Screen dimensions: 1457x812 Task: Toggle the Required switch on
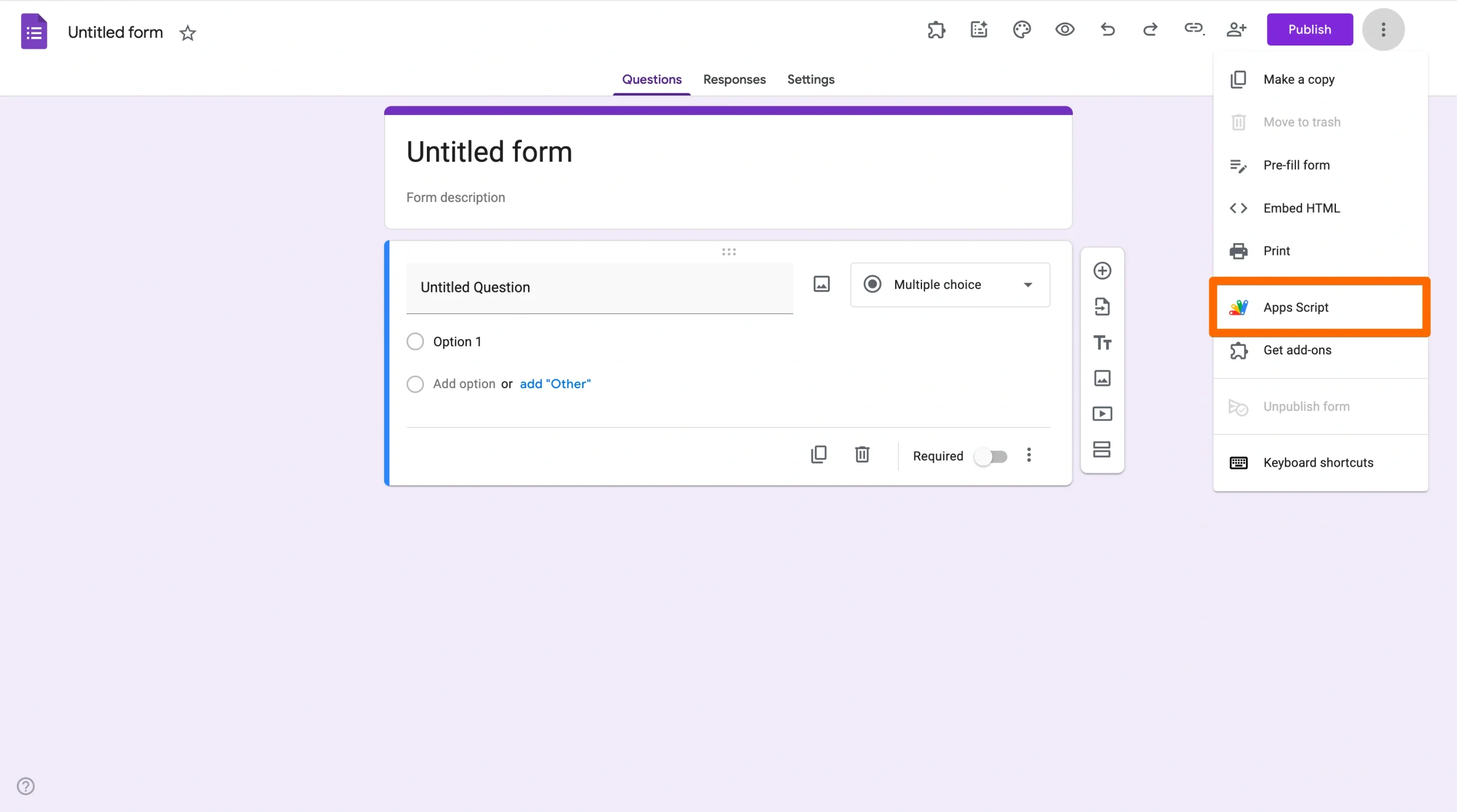991,456
